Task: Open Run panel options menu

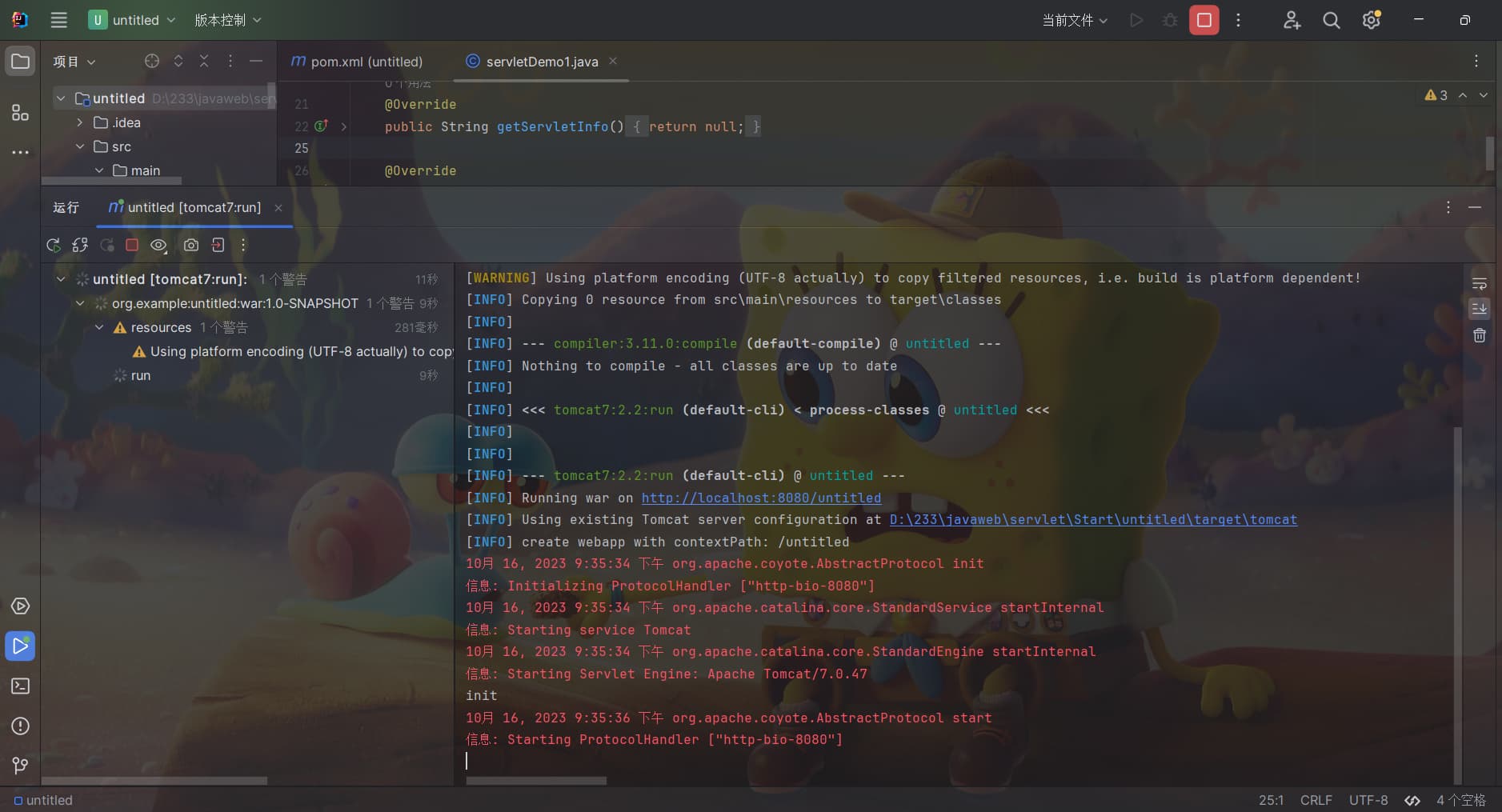Action: 1448,207
